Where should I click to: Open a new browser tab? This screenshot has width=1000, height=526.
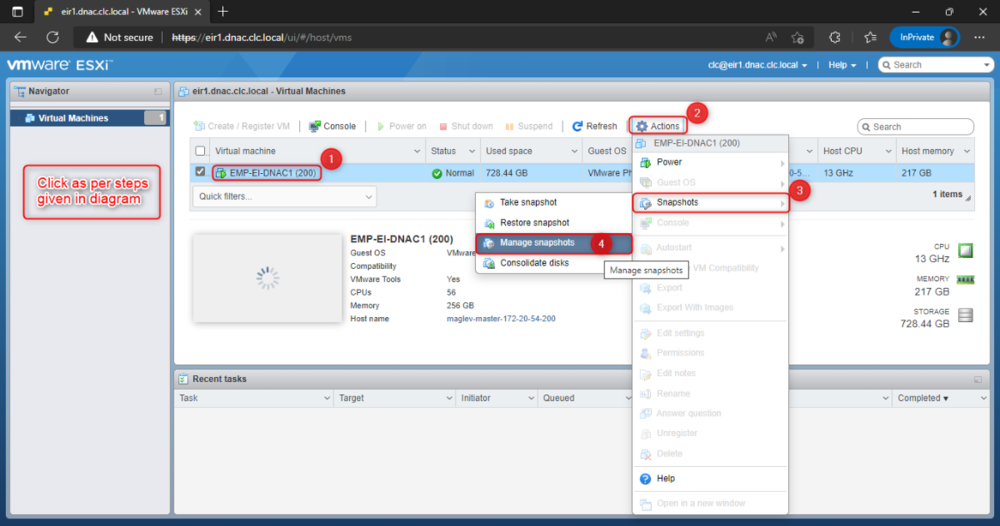pyautogui.click(x=223, y=11)
